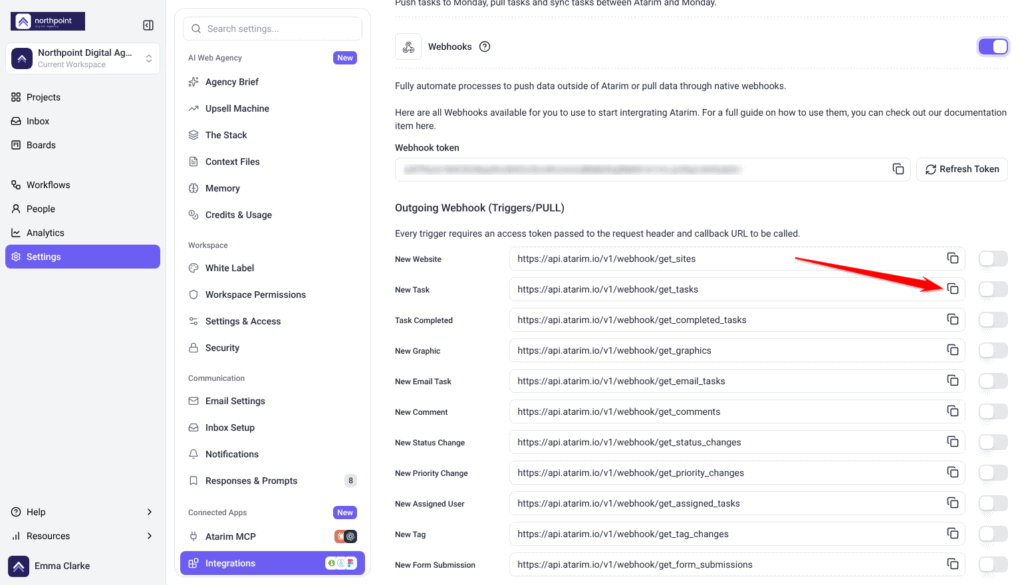The image size is (1024, 585).
Task: Copy the New Tag webhook URL
Action: (953, 533)
